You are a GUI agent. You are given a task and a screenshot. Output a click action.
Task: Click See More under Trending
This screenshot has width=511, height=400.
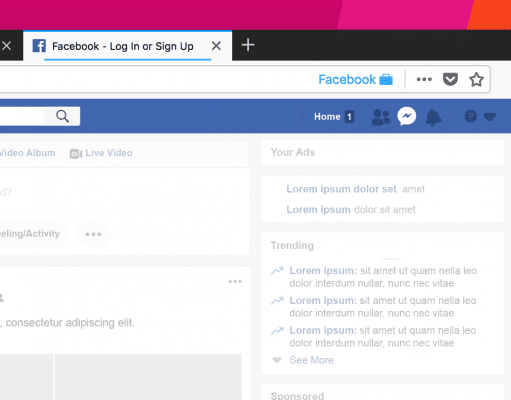coord(311,360)
